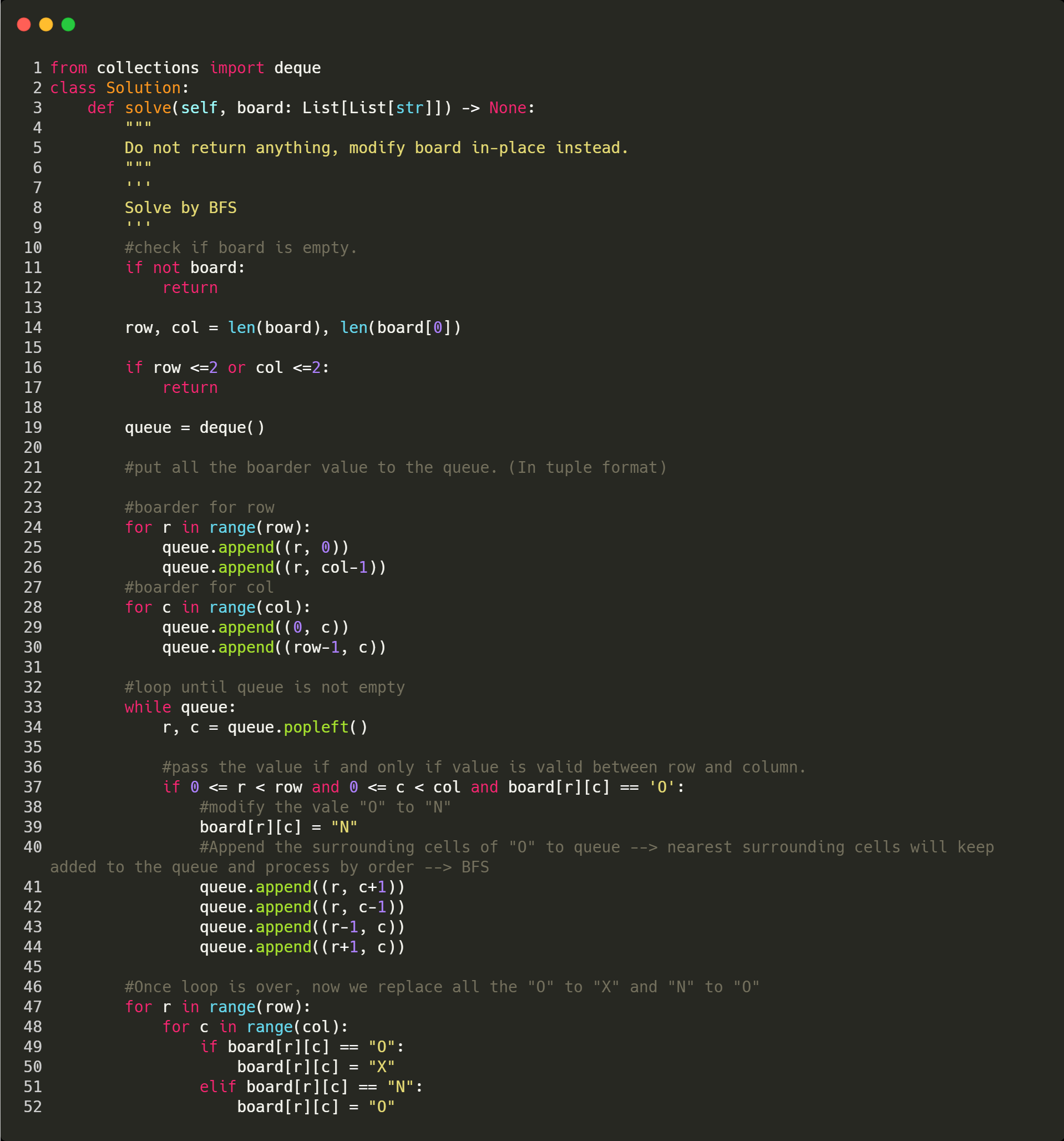
Task: Click 'if row <=2 or col <=2:' line
Action: [x=227, y=367]
